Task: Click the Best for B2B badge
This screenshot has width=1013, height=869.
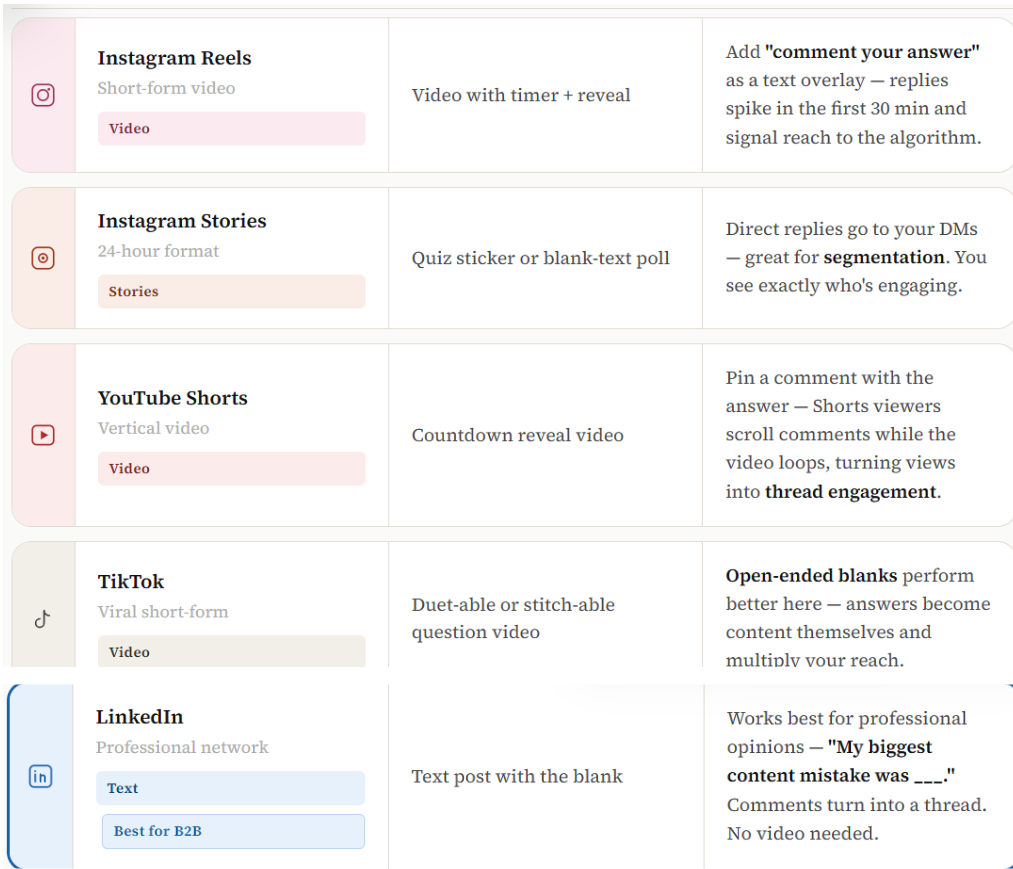Action: (233, 831)
